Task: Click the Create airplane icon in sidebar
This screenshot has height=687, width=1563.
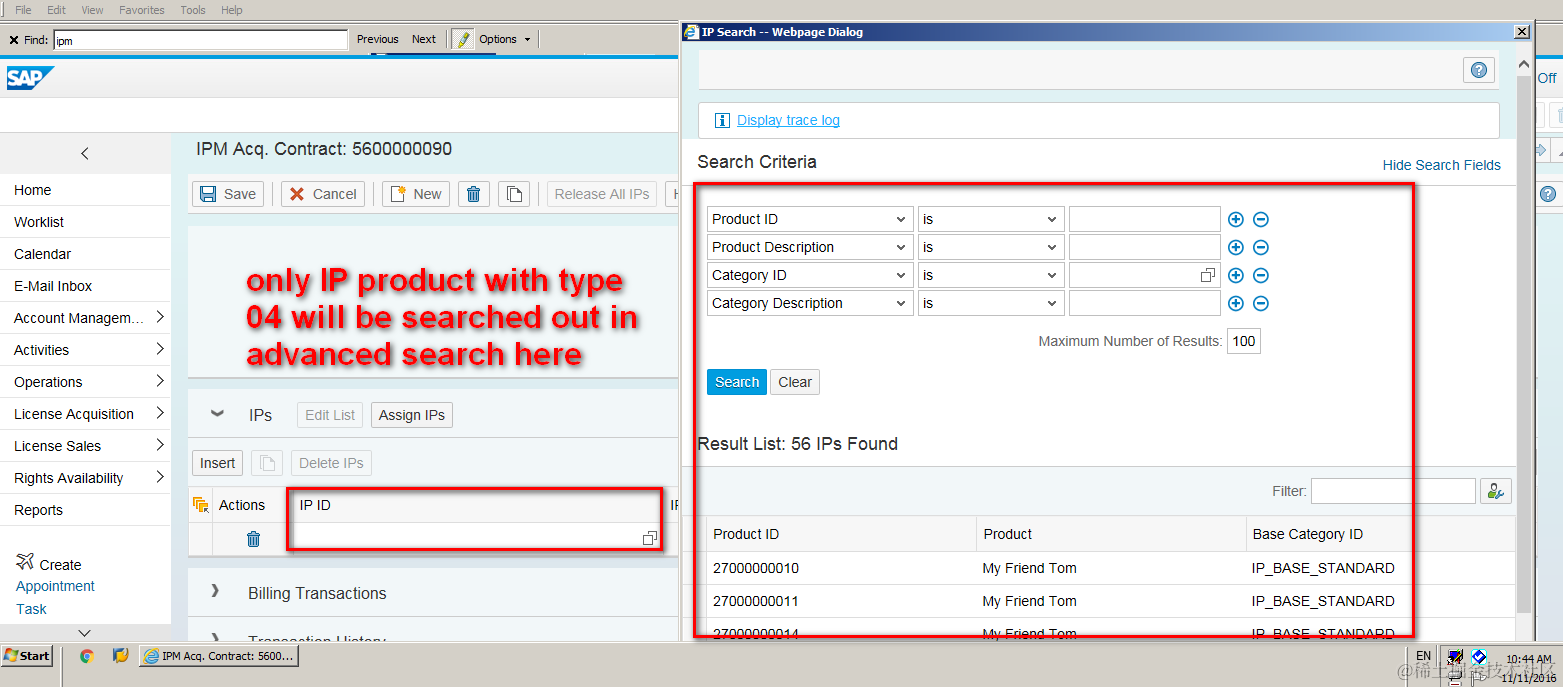Action: 25,562
